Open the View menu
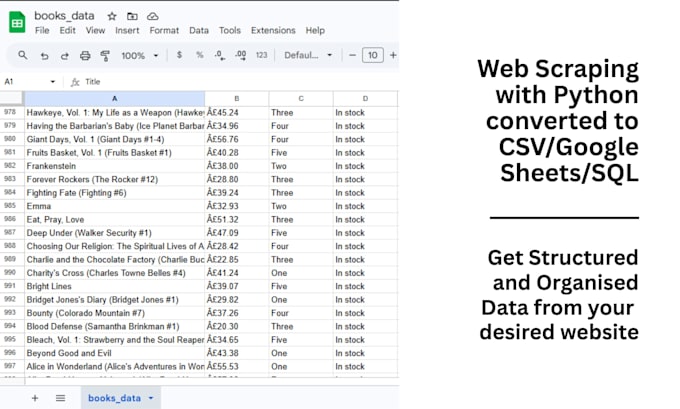The height and width of the screenshot is (409, 680). [95, 30]
